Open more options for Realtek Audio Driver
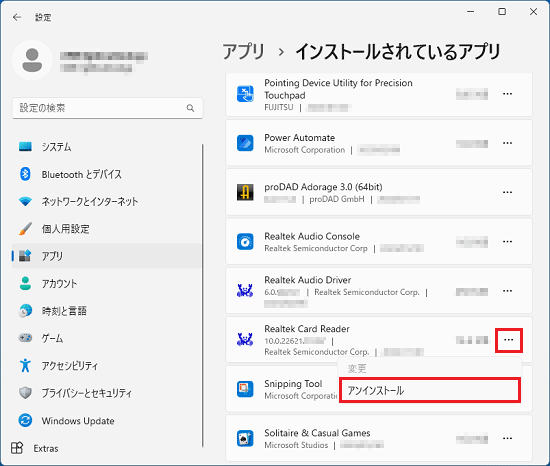Screen dimensions: 550x466 [x=508, y=291]
